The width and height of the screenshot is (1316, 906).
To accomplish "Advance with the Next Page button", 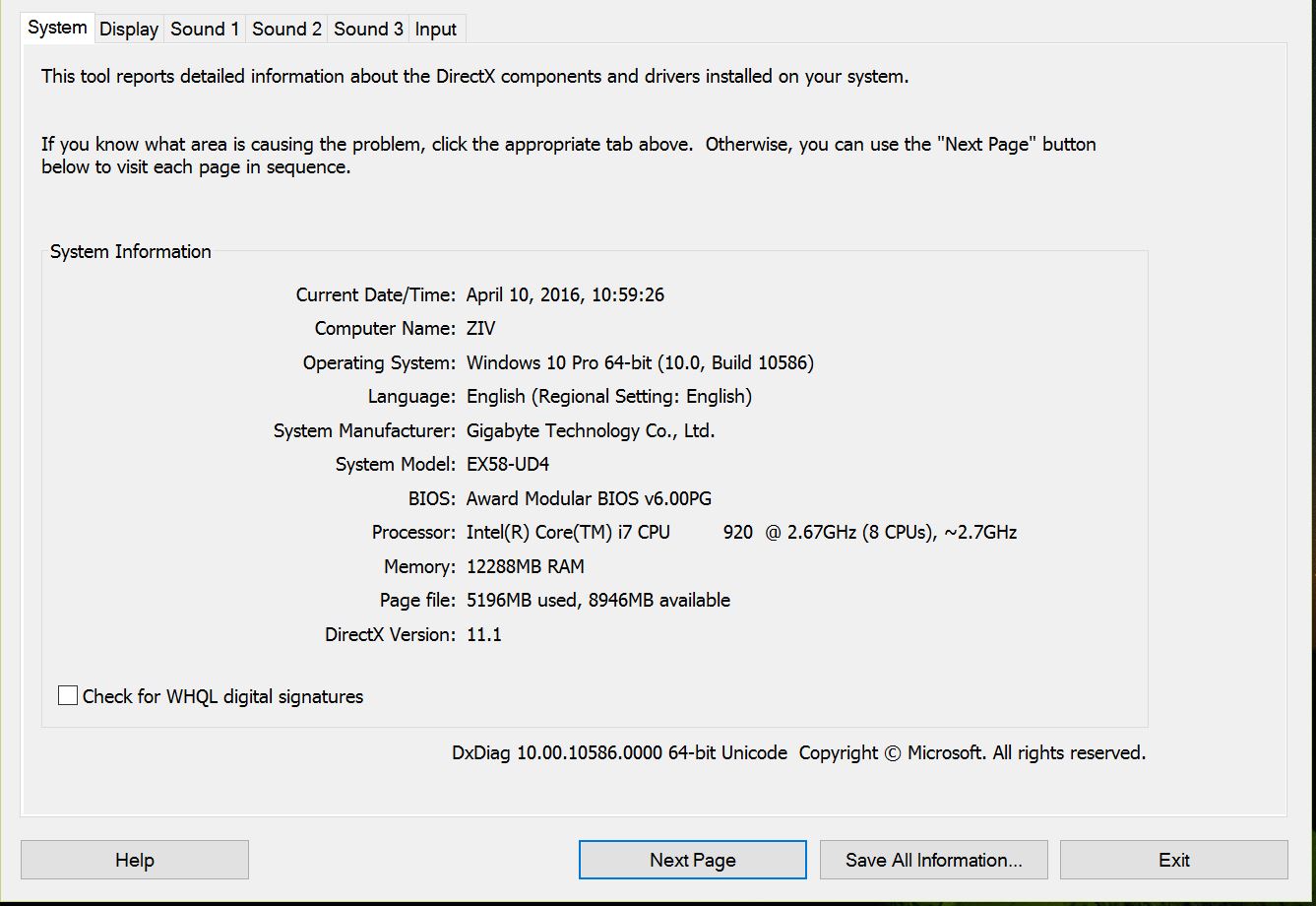I will 693,860.
